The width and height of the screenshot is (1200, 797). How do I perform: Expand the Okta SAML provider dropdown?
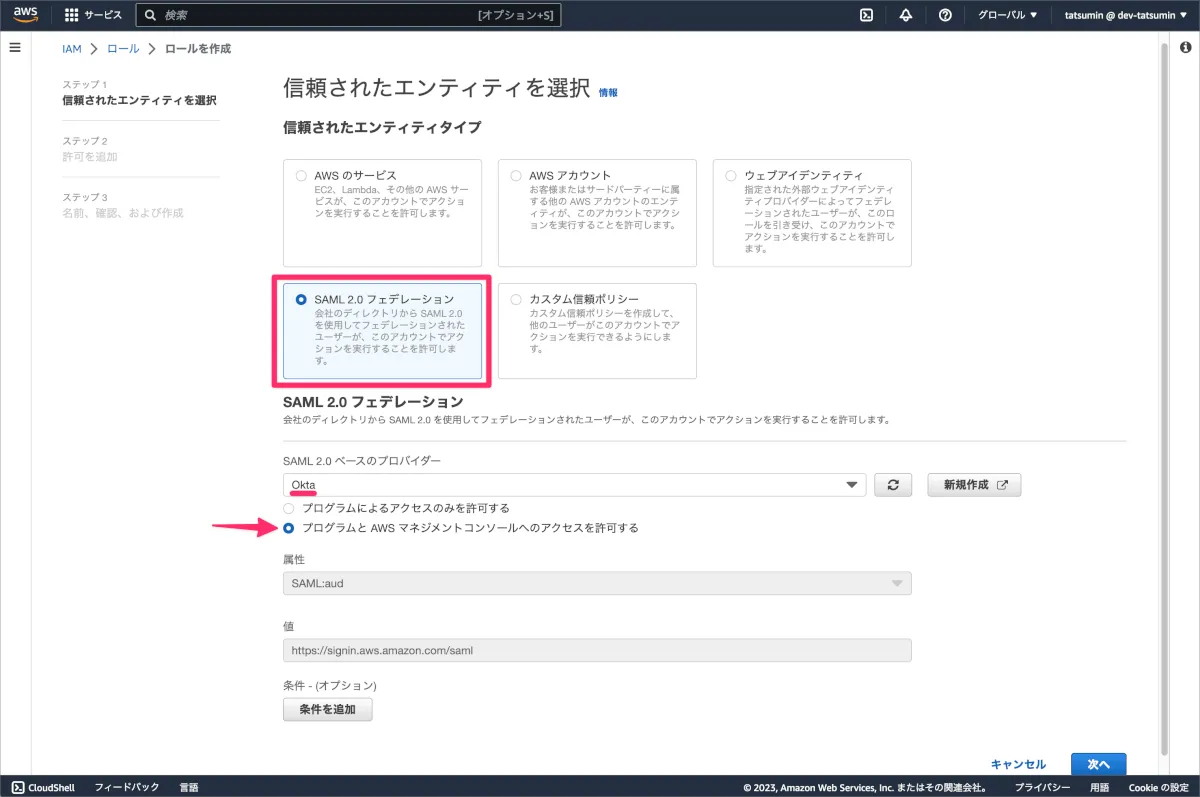[574, 485]
